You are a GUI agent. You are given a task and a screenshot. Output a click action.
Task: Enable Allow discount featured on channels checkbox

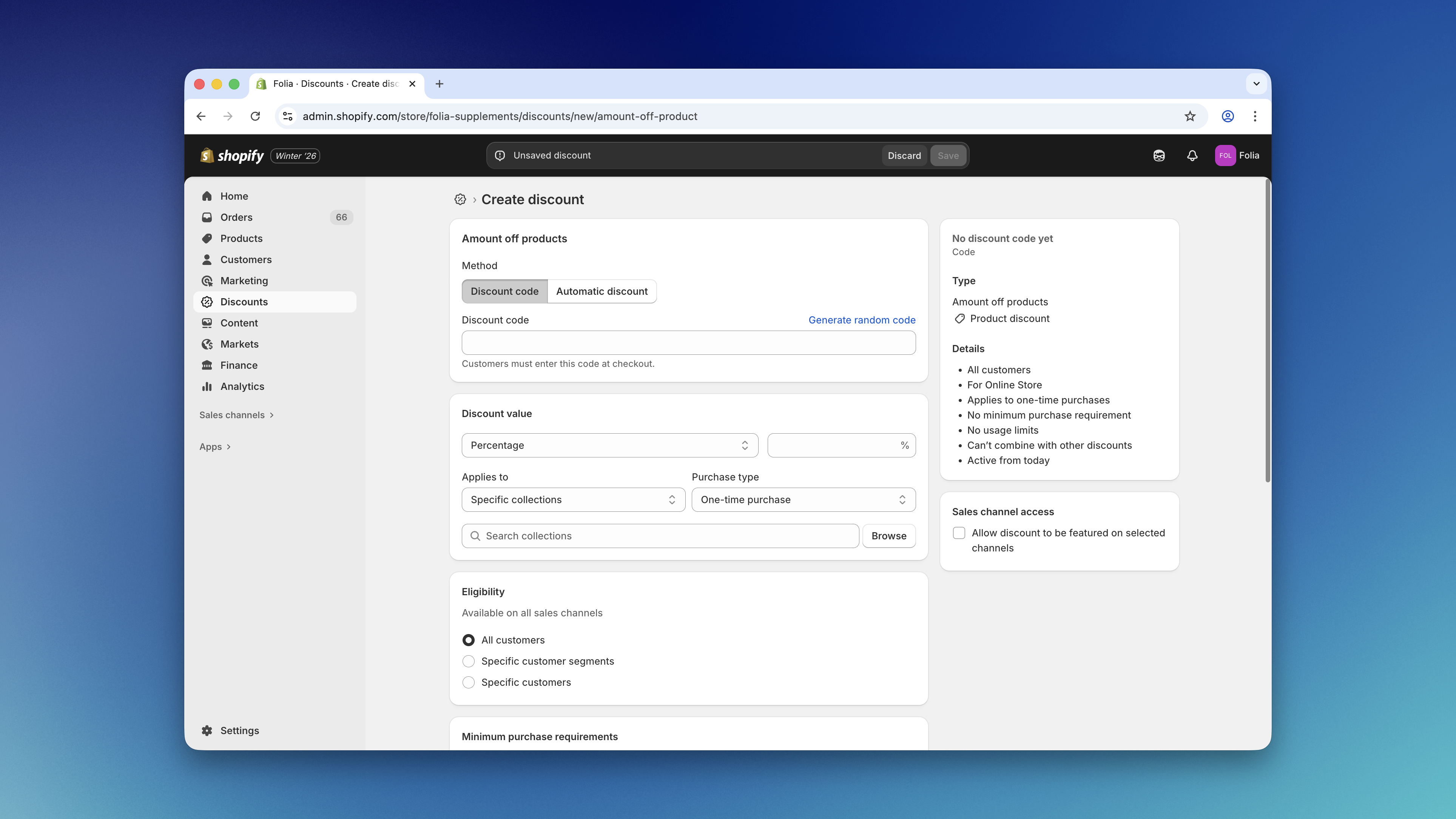pyautogui.click(x=959, y=533)
